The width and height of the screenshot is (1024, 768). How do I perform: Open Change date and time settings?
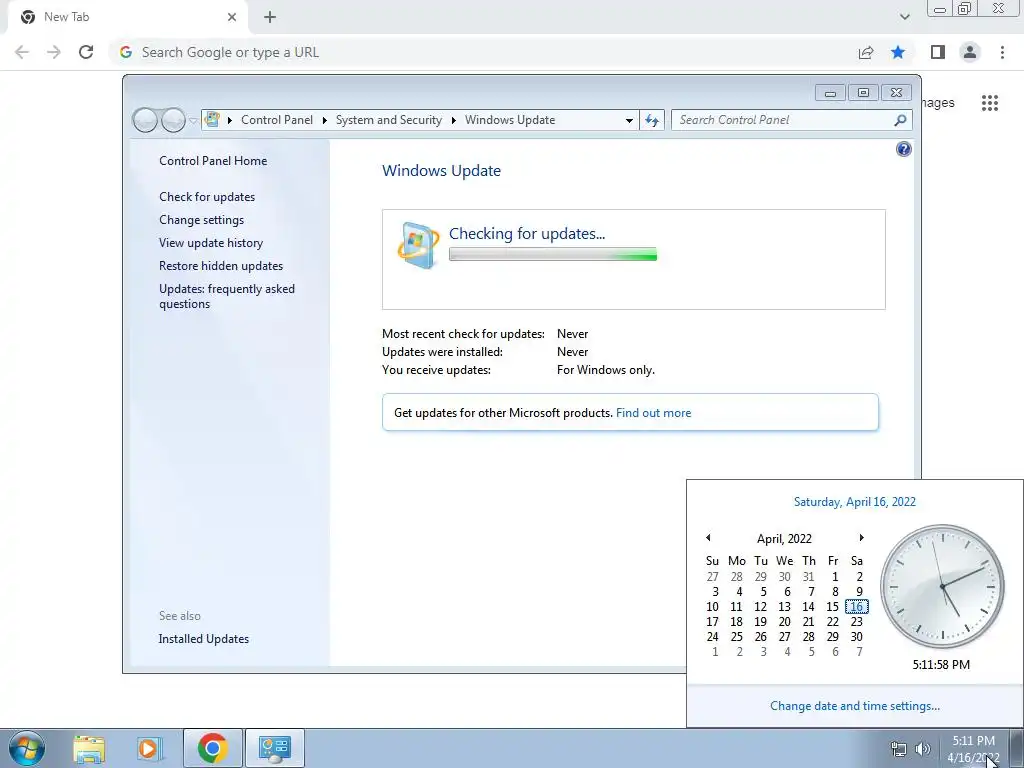tap(855, 706)
